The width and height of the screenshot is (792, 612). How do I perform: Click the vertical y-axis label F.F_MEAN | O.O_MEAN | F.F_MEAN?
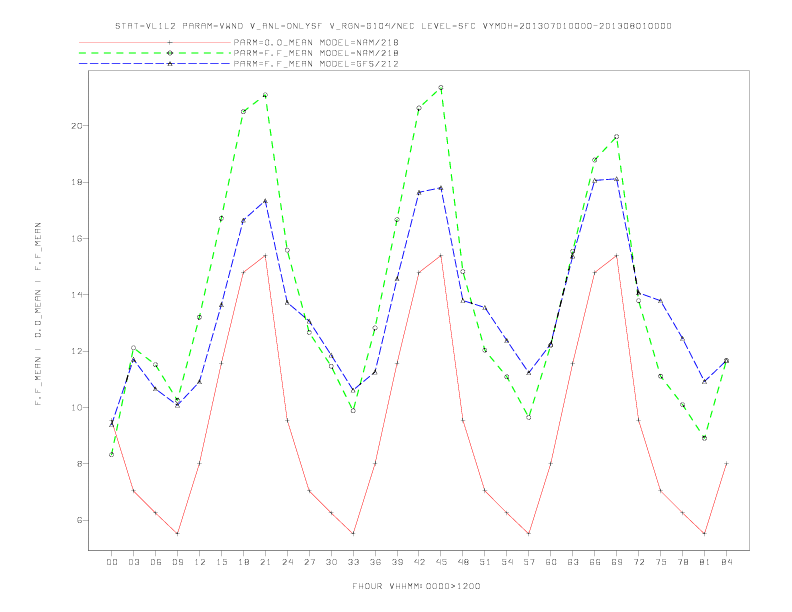pos(38,314)
